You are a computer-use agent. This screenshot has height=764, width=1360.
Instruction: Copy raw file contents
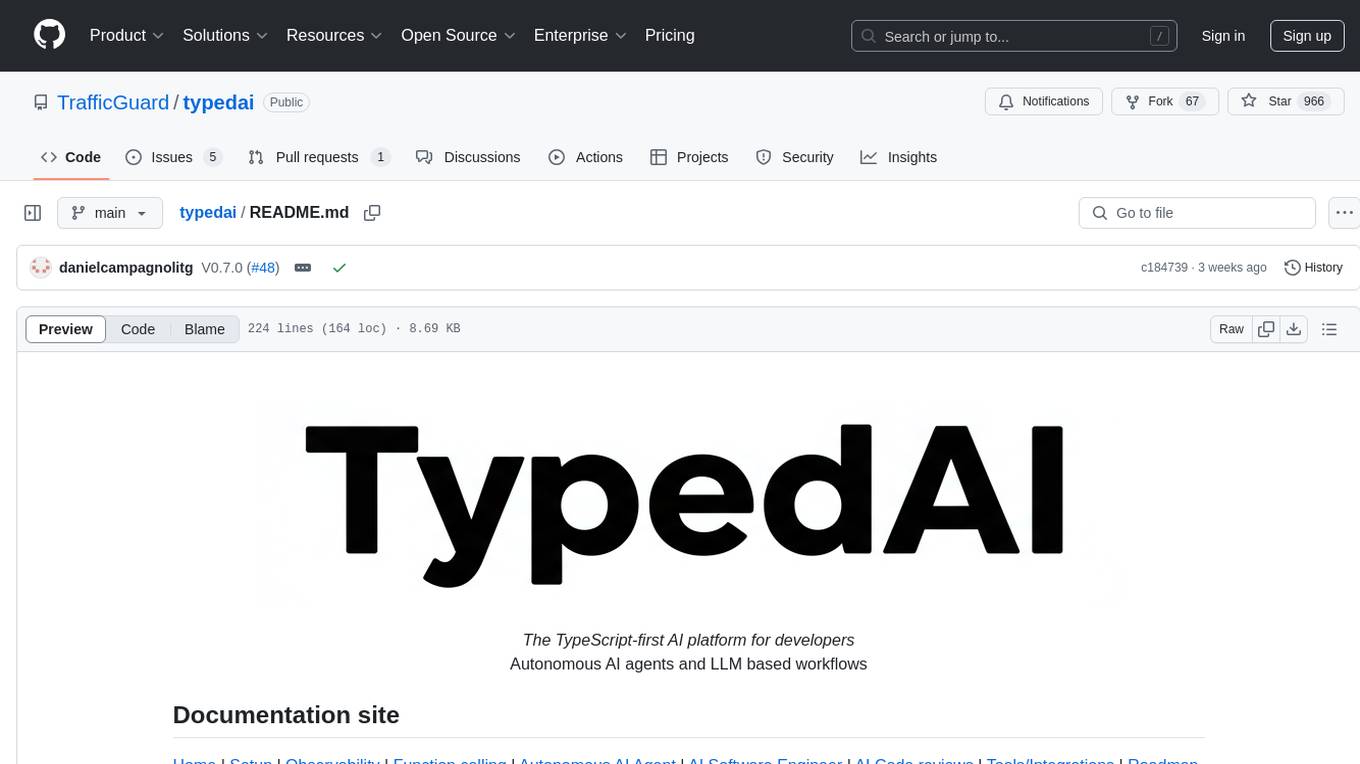pos(1266,329)
